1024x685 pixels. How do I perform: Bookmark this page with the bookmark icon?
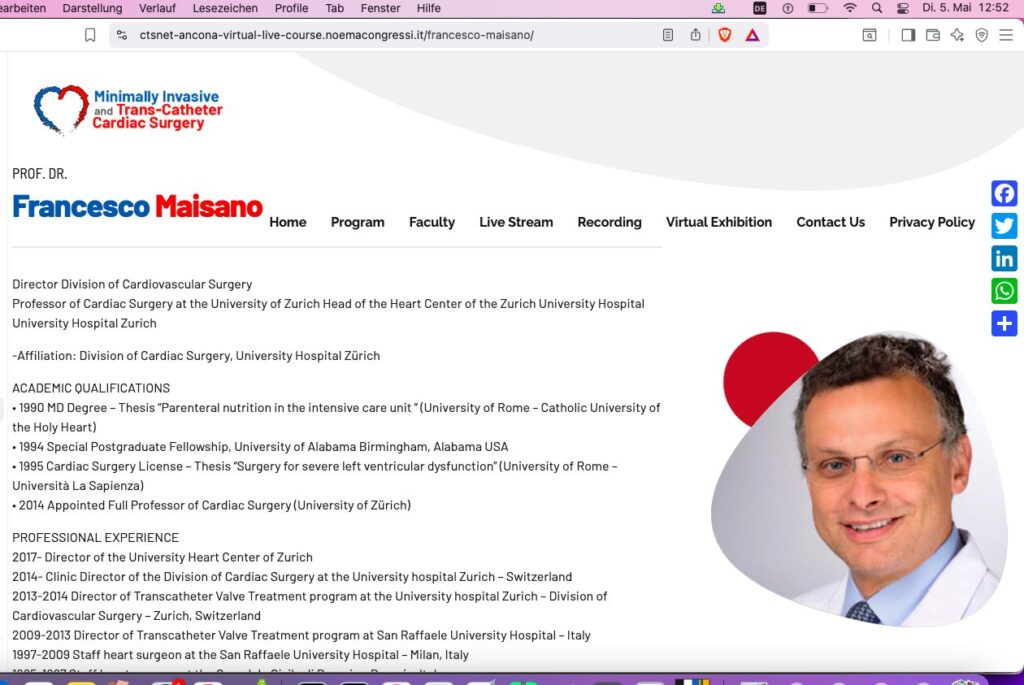pyautogui.click(x=90, y=35)
